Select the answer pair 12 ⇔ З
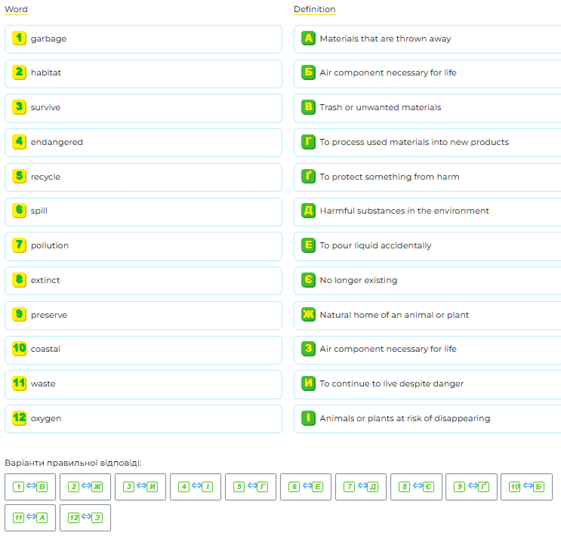Image resolution: width=561 pixels, height=542 pixels. click(x=85, y=518)
